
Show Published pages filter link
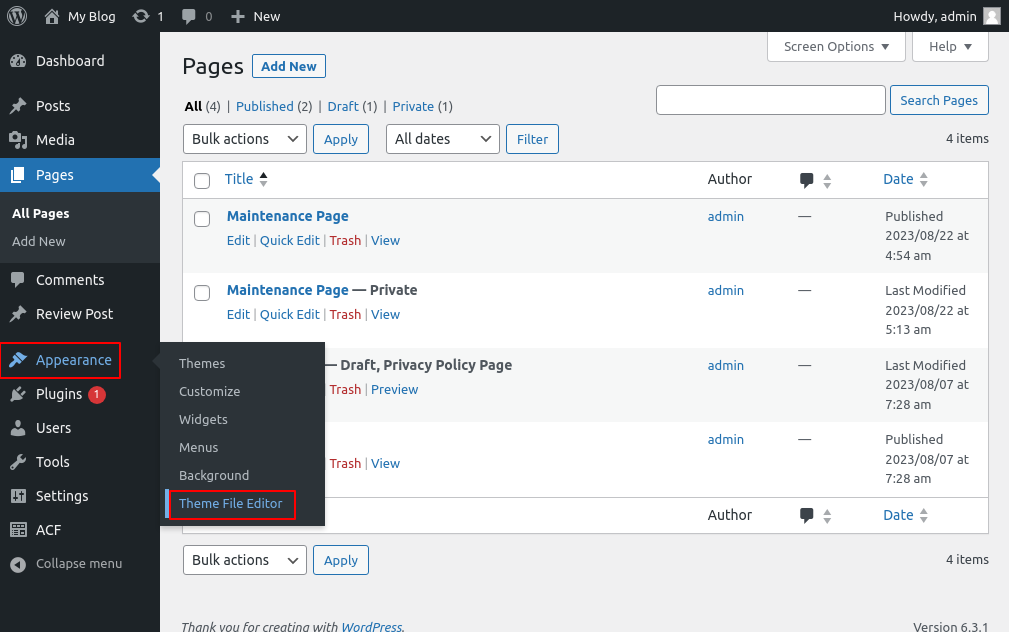pos(264,106)
